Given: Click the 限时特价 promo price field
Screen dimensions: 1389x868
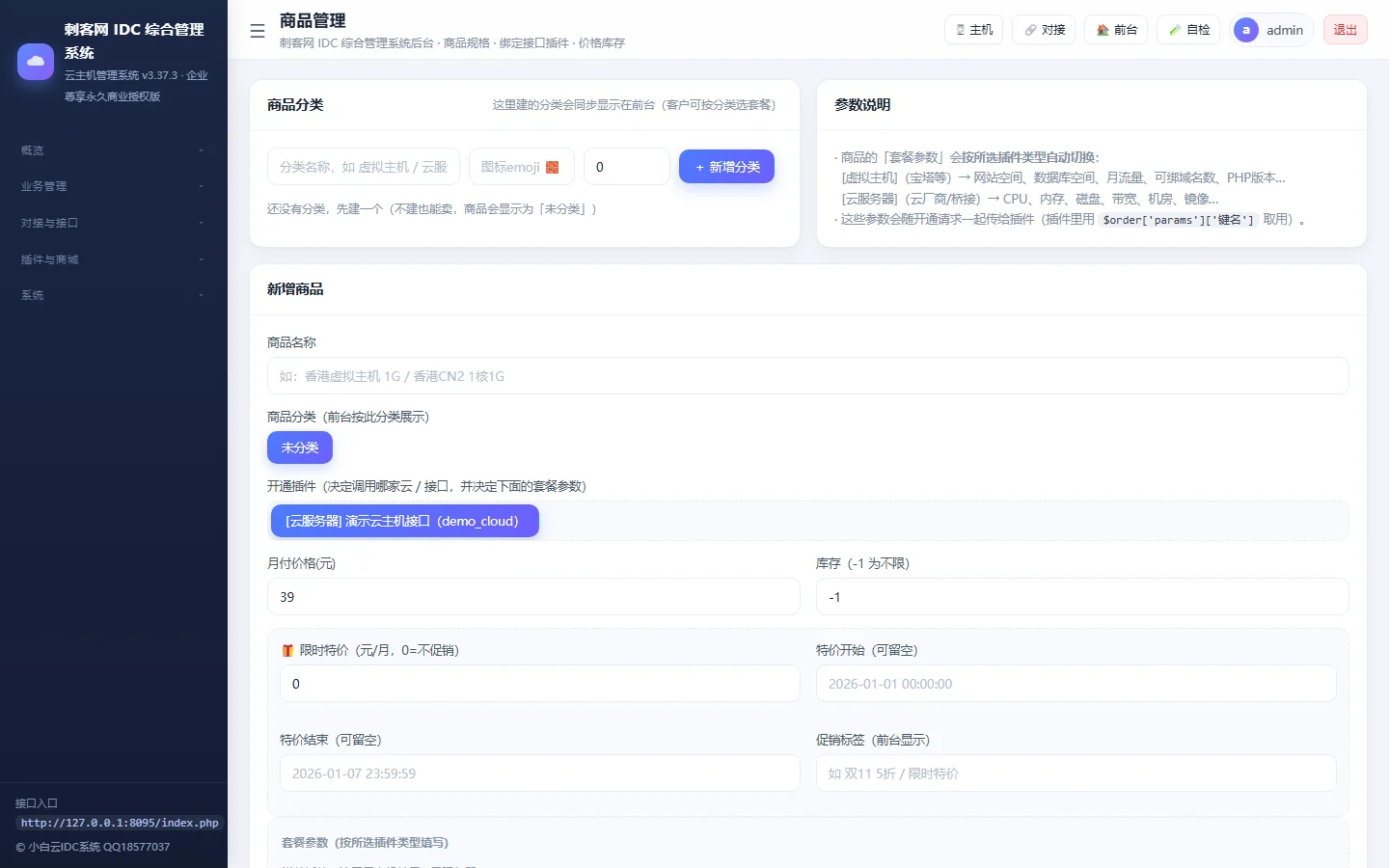Looking at the screenshot, I should pos(540,684).
